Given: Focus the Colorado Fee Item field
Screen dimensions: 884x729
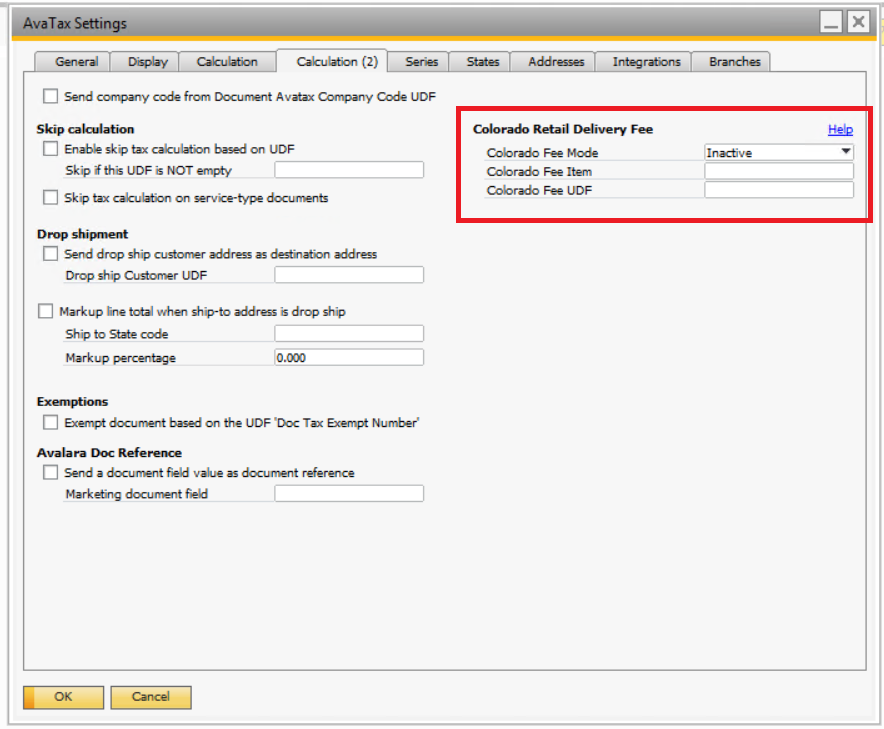Looking at the screenshot, I should 779,171.
